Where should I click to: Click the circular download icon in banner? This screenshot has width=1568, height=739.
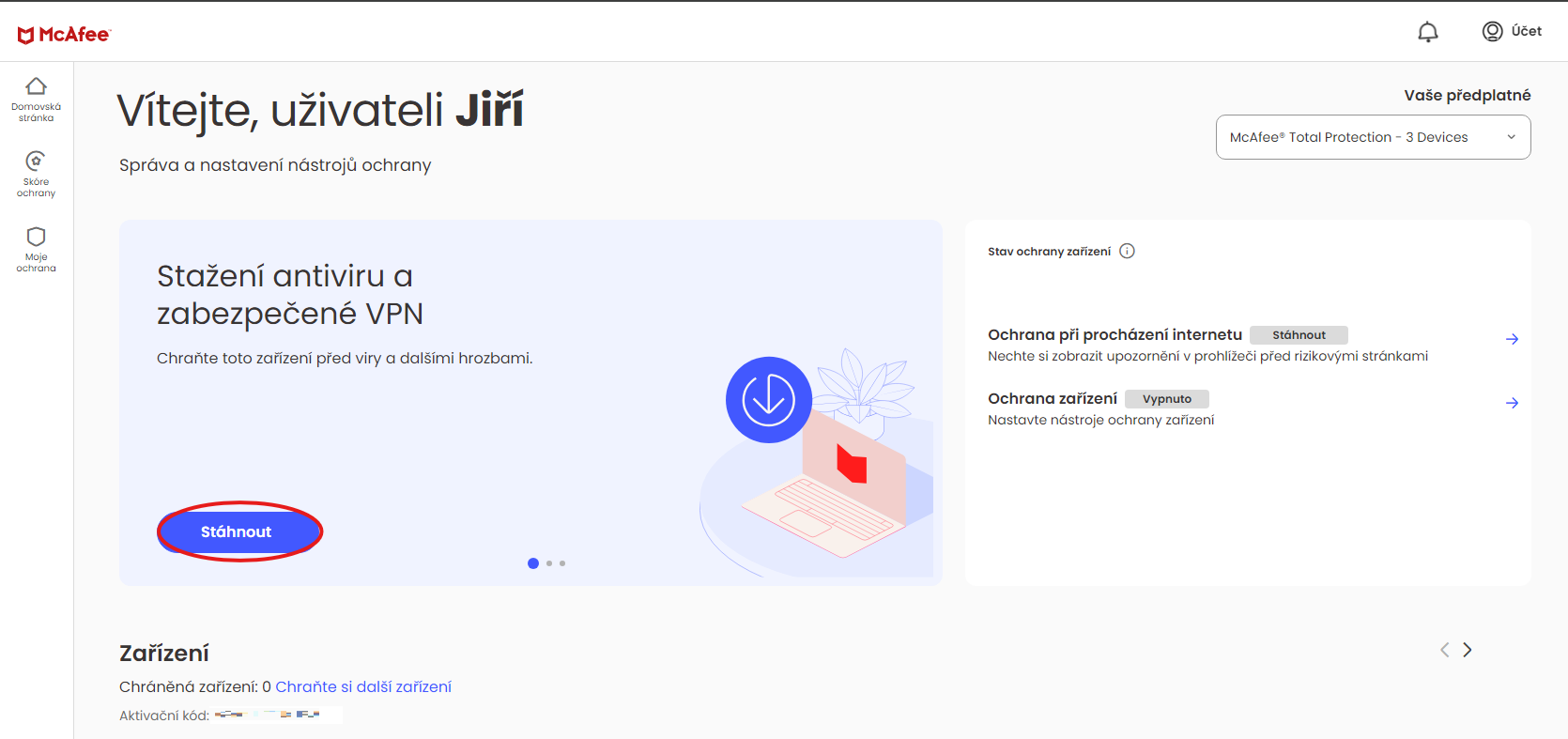(769, 400)
